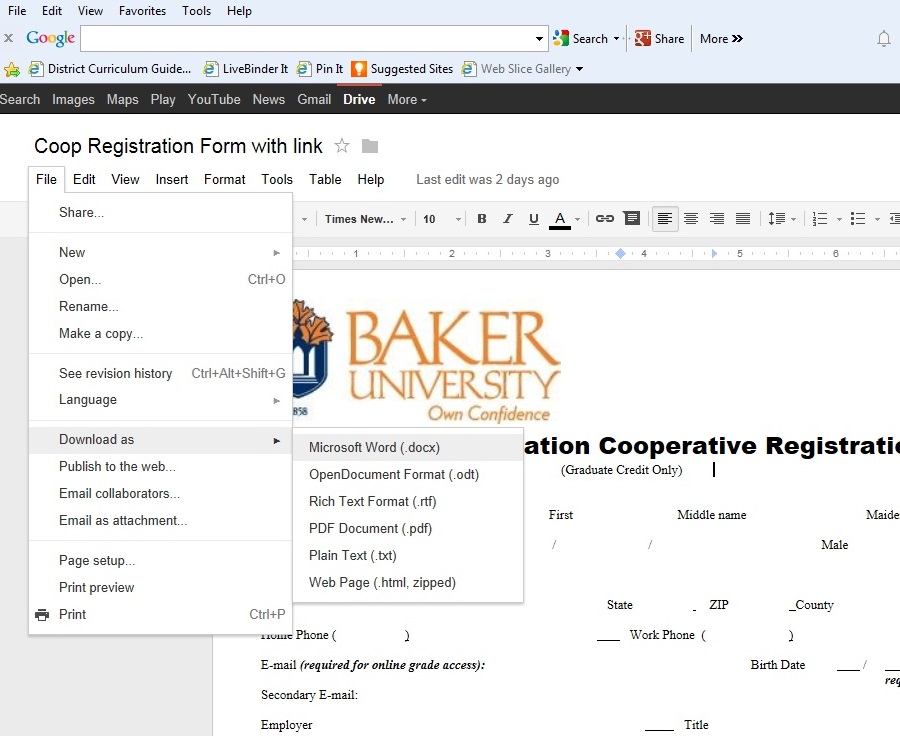Download as PDF Document (.pdf)
Screen dimensions: 900x736
(x=408, y=529)
